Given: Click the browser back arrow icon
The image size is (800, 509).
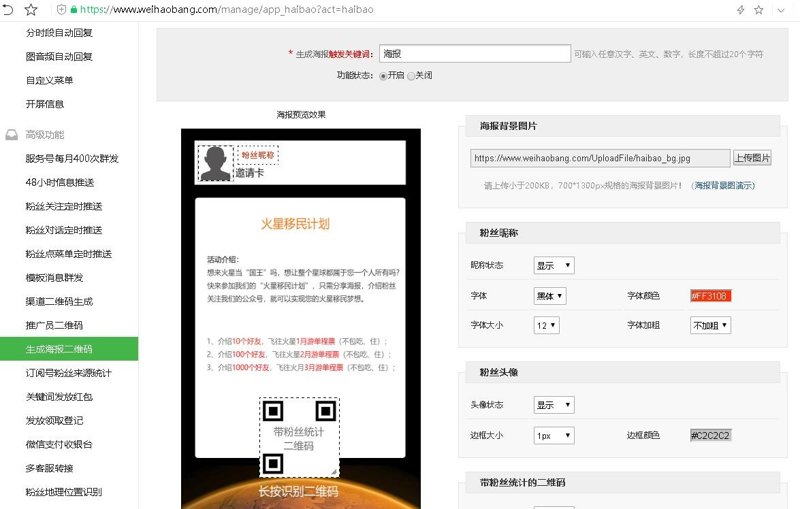Looking at the screenshot, I should pos(8,9).
